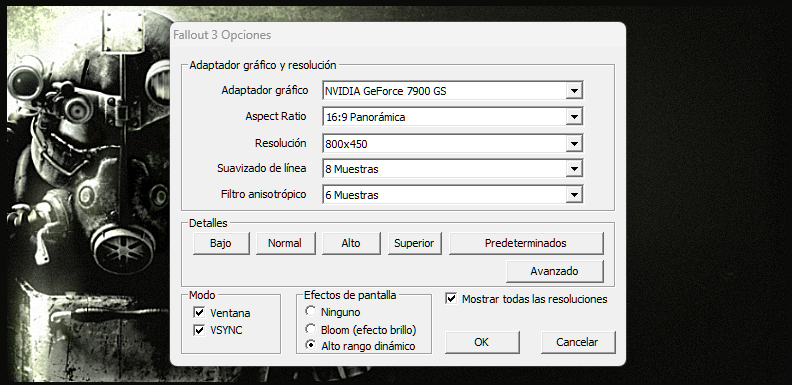This screenshot has width=792, height=385.
Task: Confirm with the OK button
Action: [x=482, y=342]
